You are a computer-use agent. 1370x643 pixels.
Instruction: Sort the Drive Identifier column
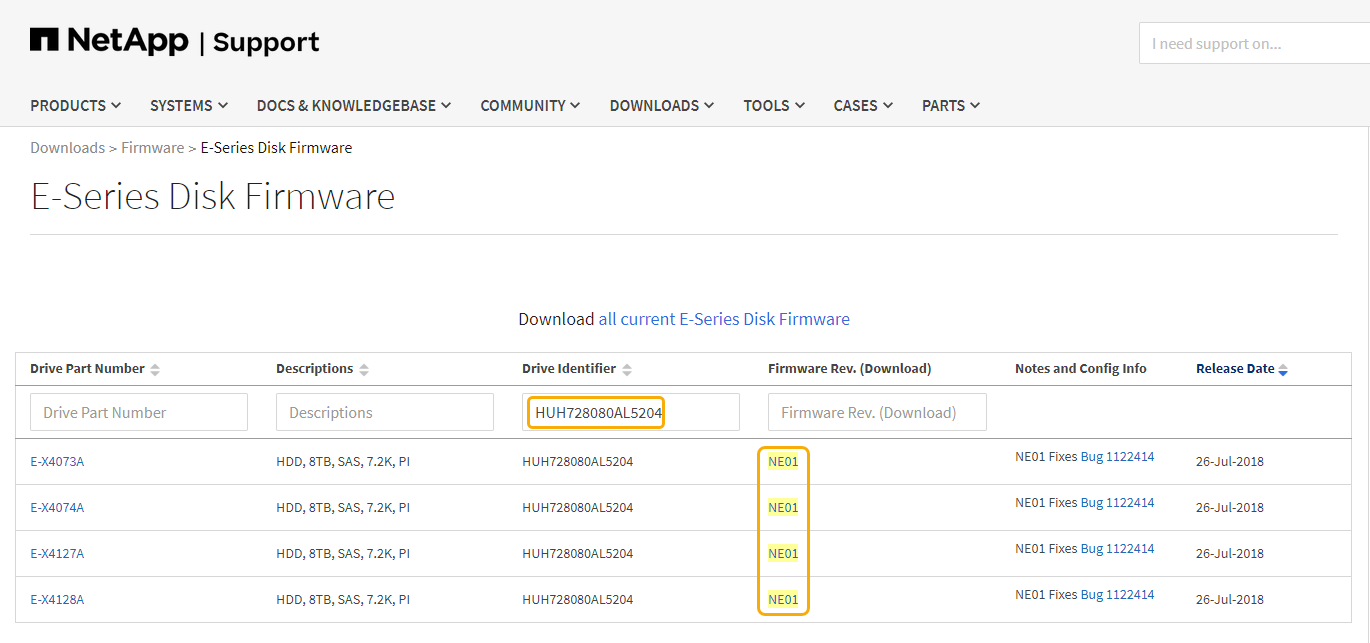point(627,369)
